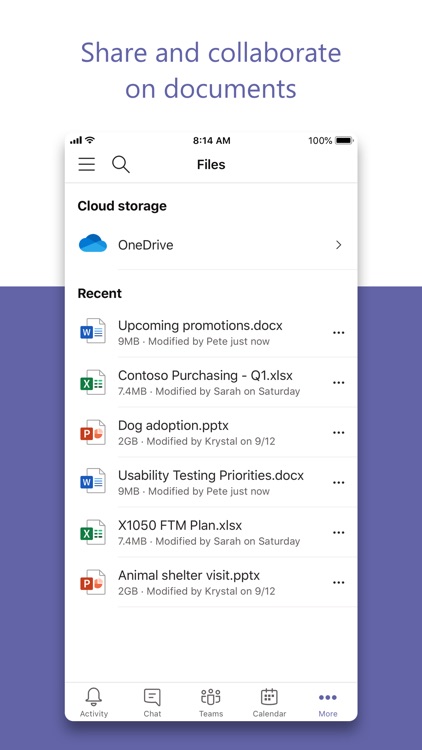422x750 pixels.
Task: Click the Cloud storage heading
Action: pyautogui.click(x=122, y=206)
